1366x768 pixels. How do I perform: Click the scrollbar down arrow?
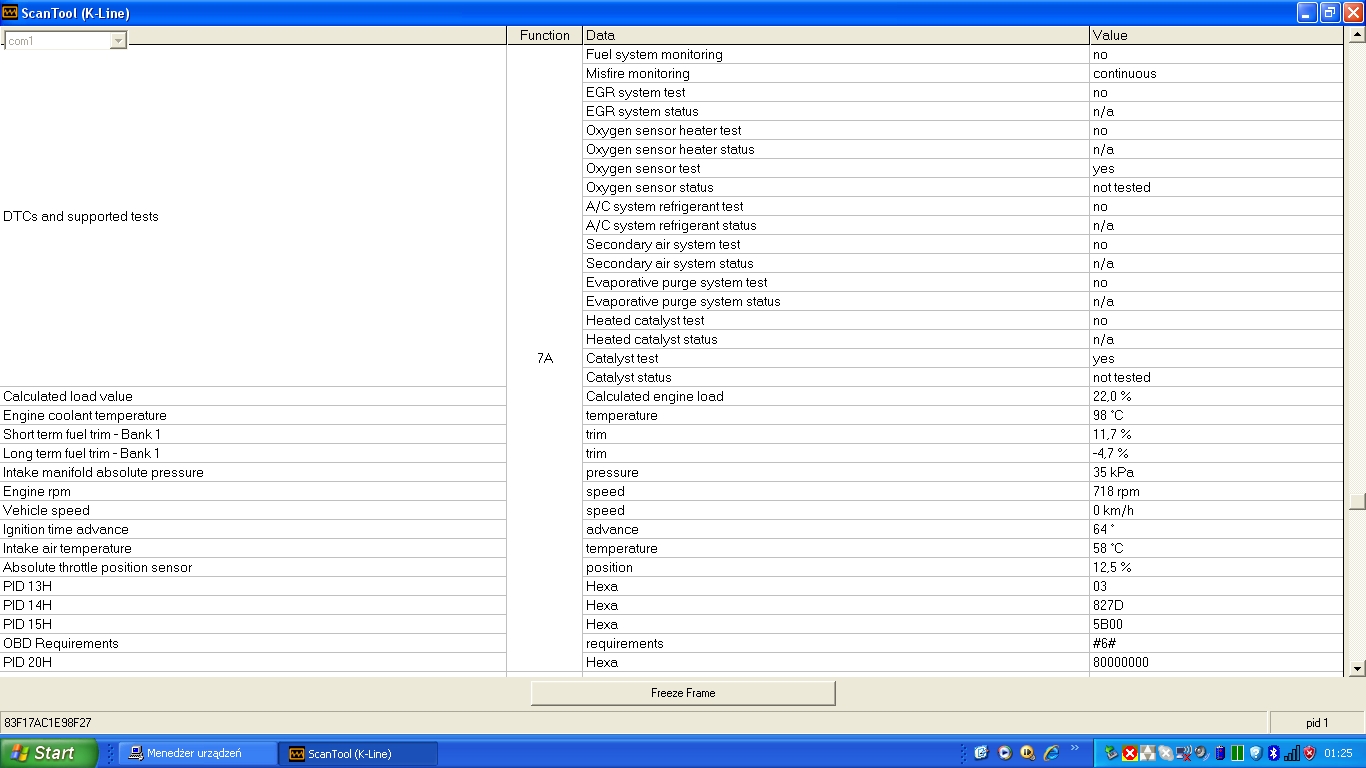point(1357,668)
